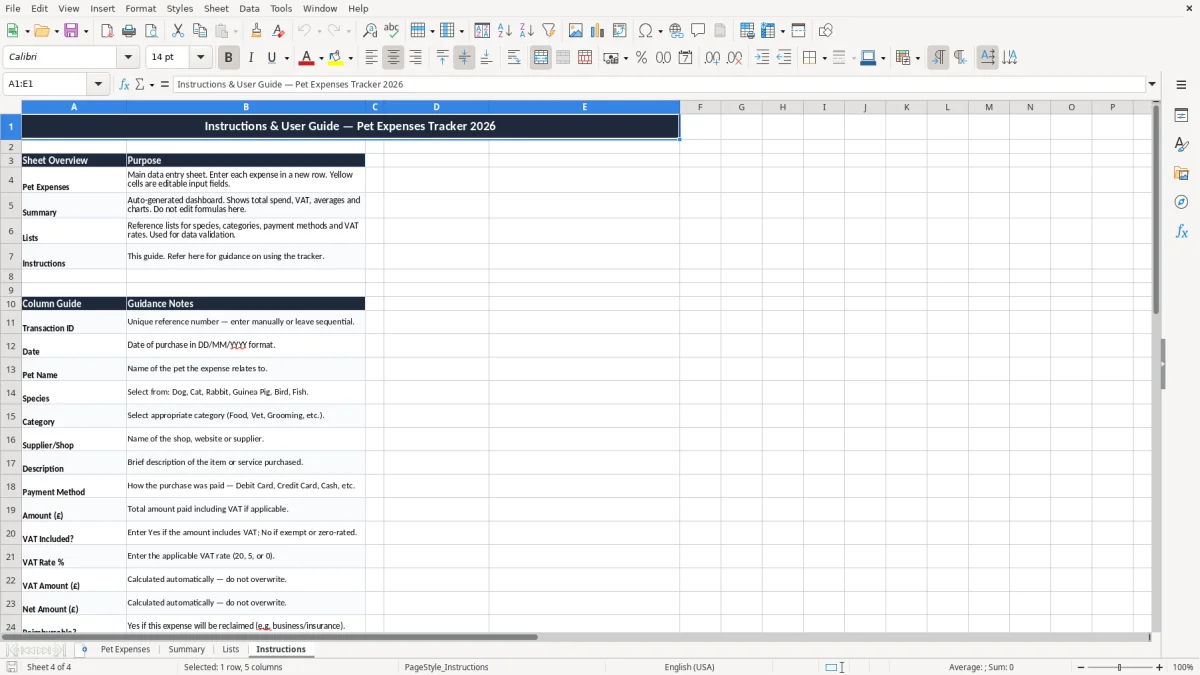Export directly as PDF

[107, 31]
